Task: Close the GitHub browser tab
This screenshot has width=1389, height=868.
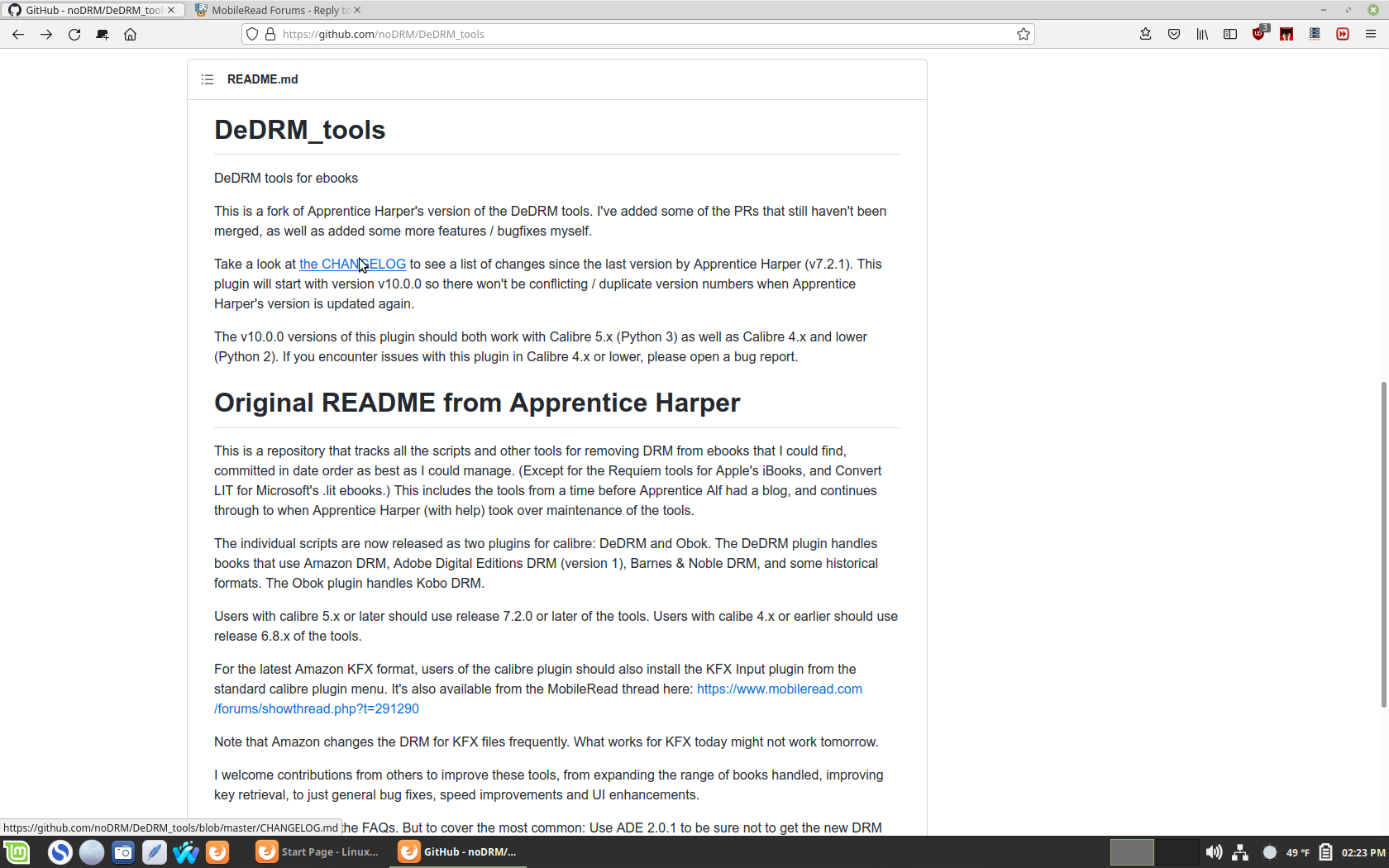Action: click(x=171, y=10)
